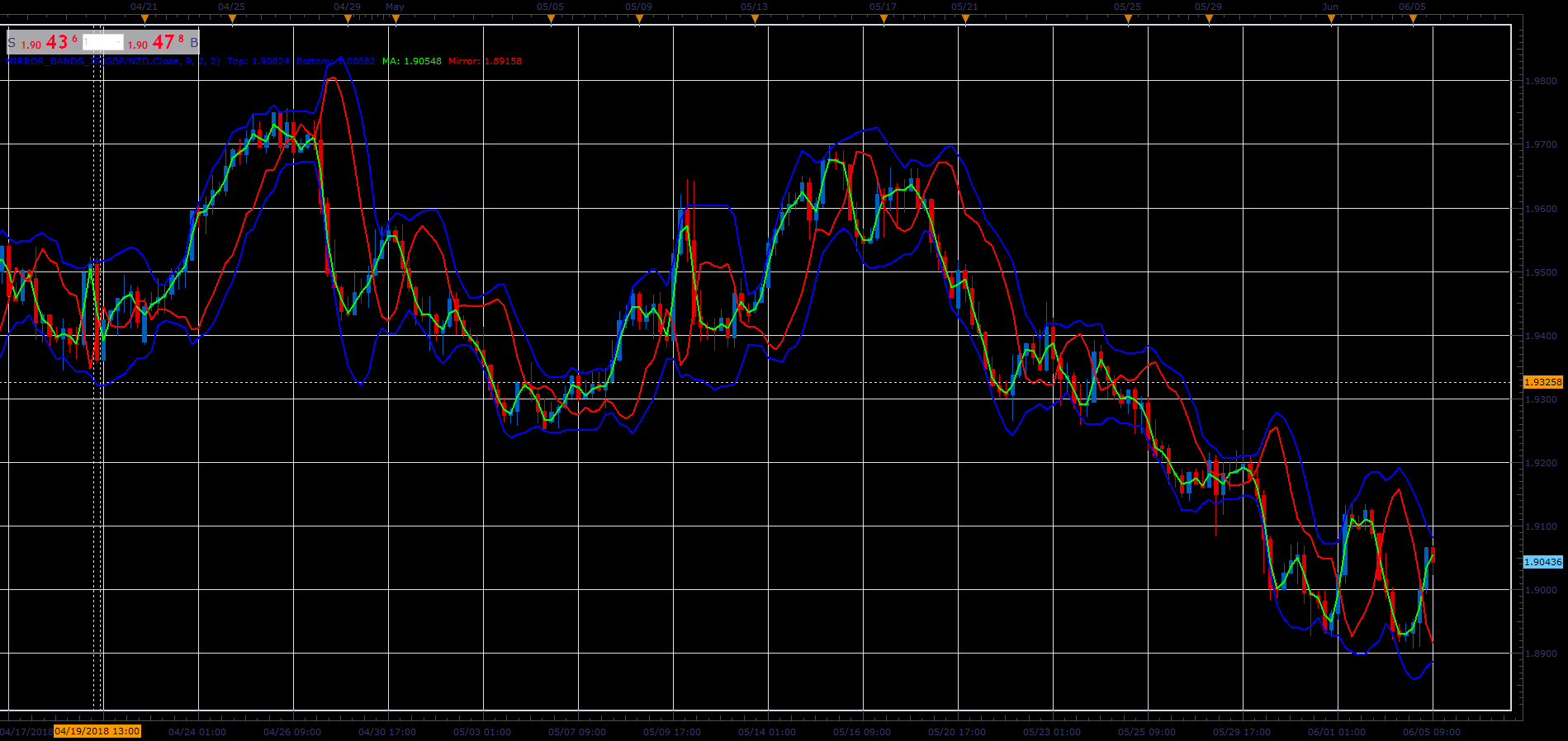Click the Buy price 1.90 47 quote
Viewport: 1568px width, 741px height.
156,42
